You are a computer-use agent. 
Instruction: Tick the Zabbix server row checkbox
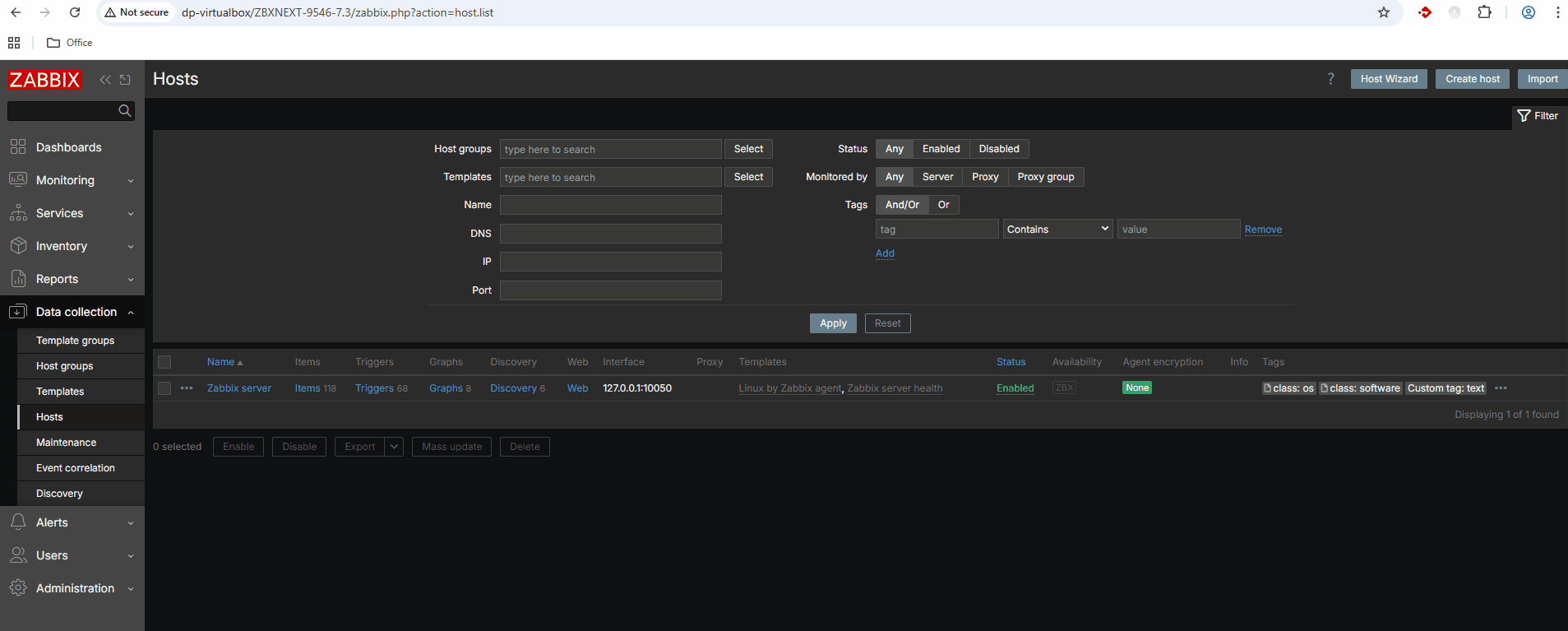point(164,388)
